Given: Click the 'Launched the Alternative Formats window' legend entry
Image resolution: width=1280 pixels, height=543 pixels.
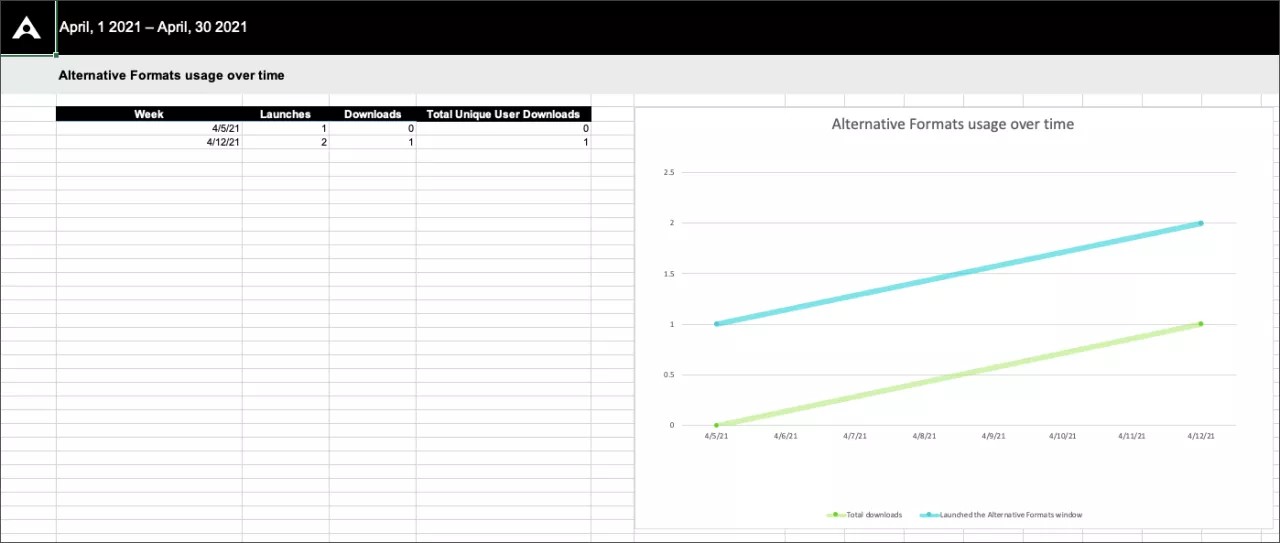Looking at the screenshot, I should (1010, 515).
